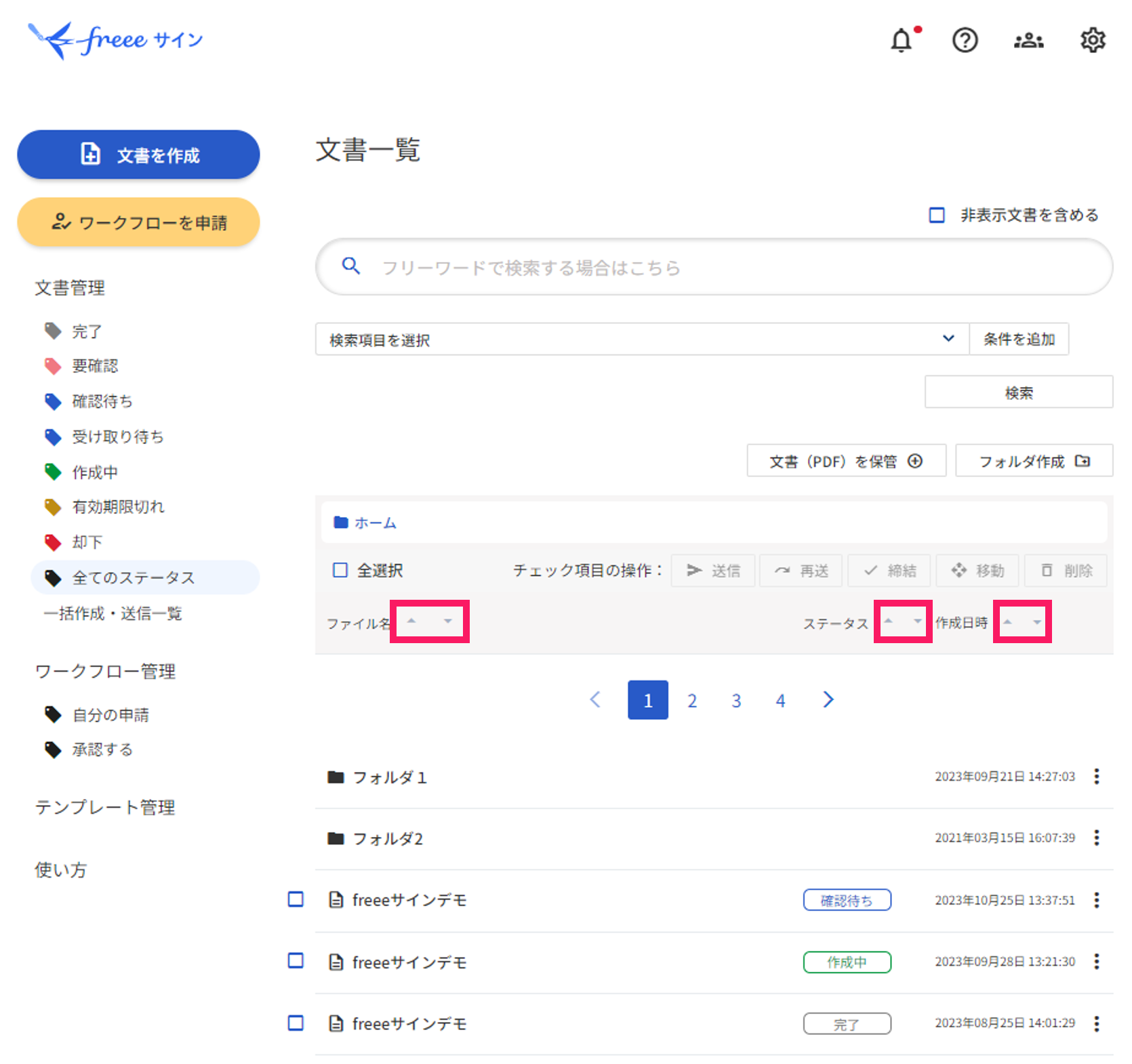Filter by 確認待ち status in sidebar

[x=102, y=401]
